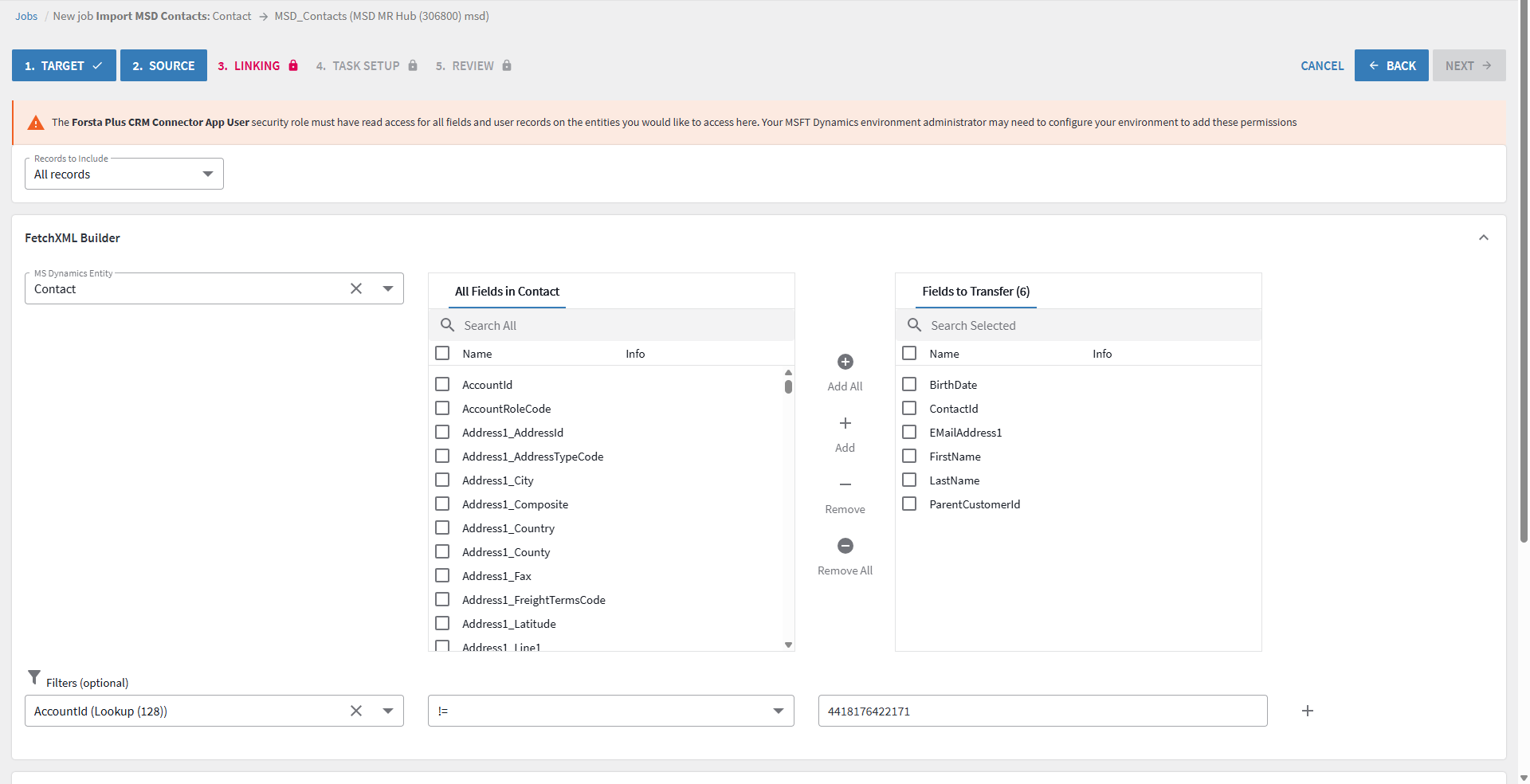Click the Filters funnel icon
Image resolution: width=1530 pixels, height=784 pixels.
pyautogui.click(x=34, y=677)
